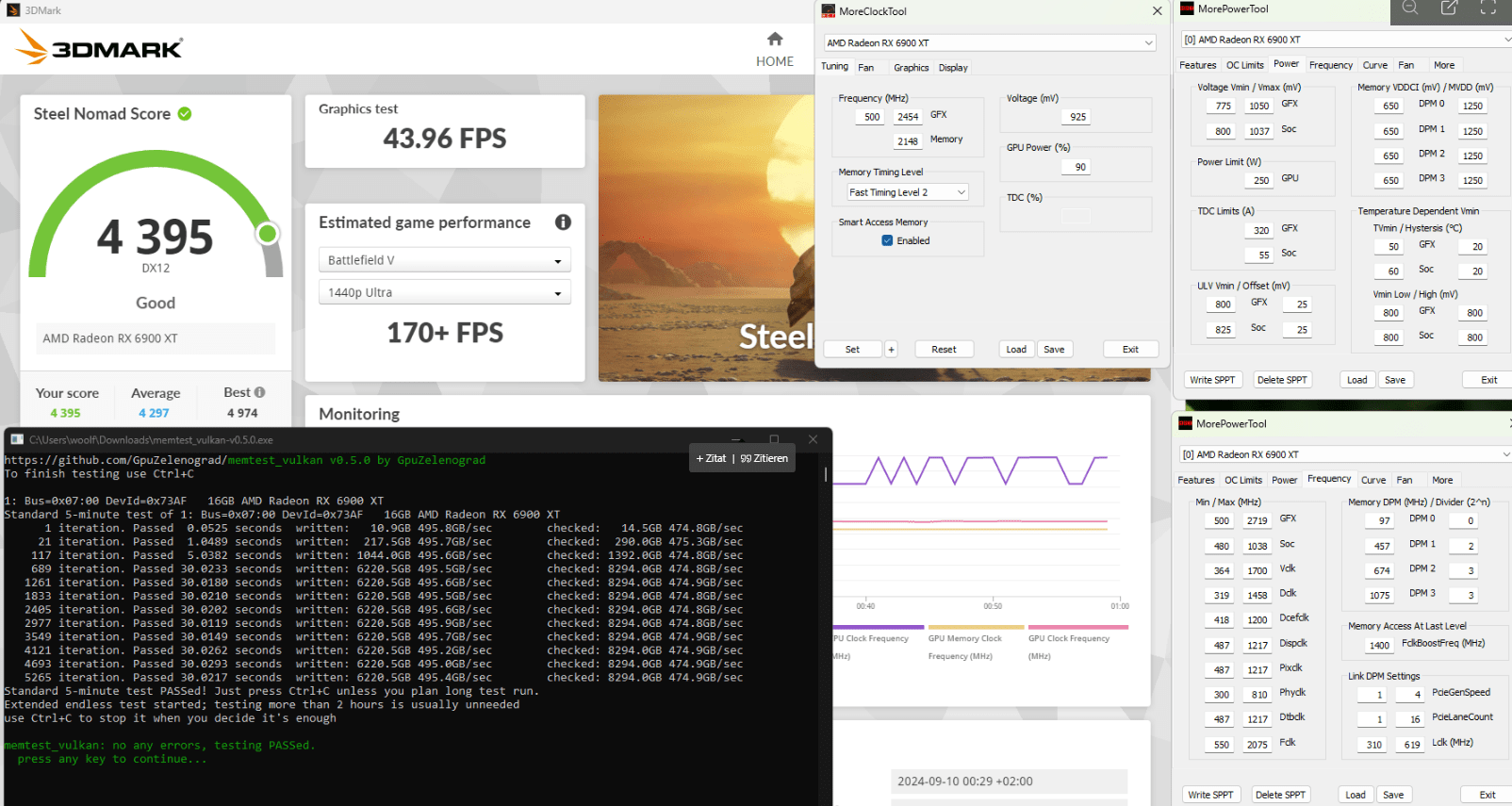The image size is (1512, 806).
Task: Toggle Smart Access Memory Enabled checkbox
Action: [x=887, y=240]
